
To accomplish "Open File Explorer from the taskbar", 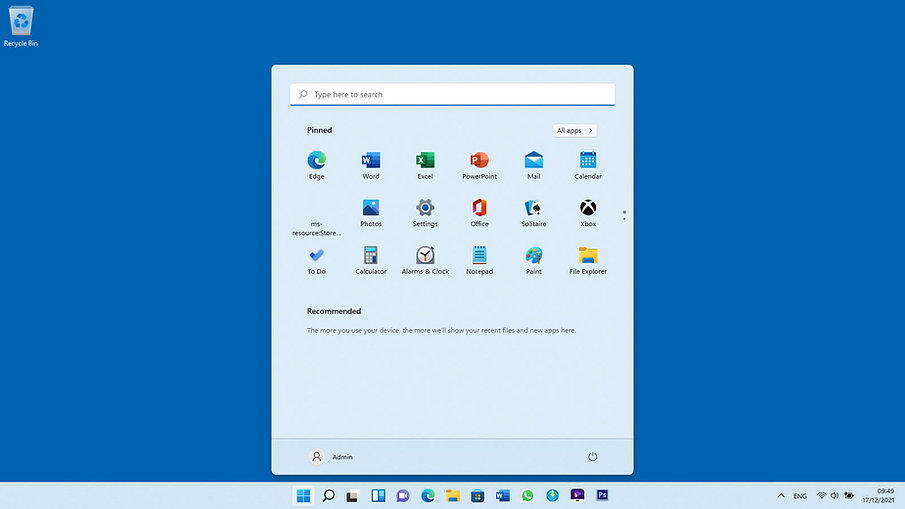I will point(452,495).
